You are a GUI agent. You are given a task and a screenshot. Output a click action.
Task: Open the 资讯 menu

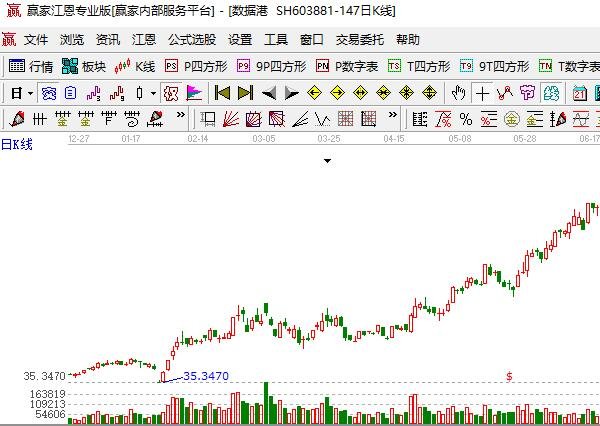[108, 39]
